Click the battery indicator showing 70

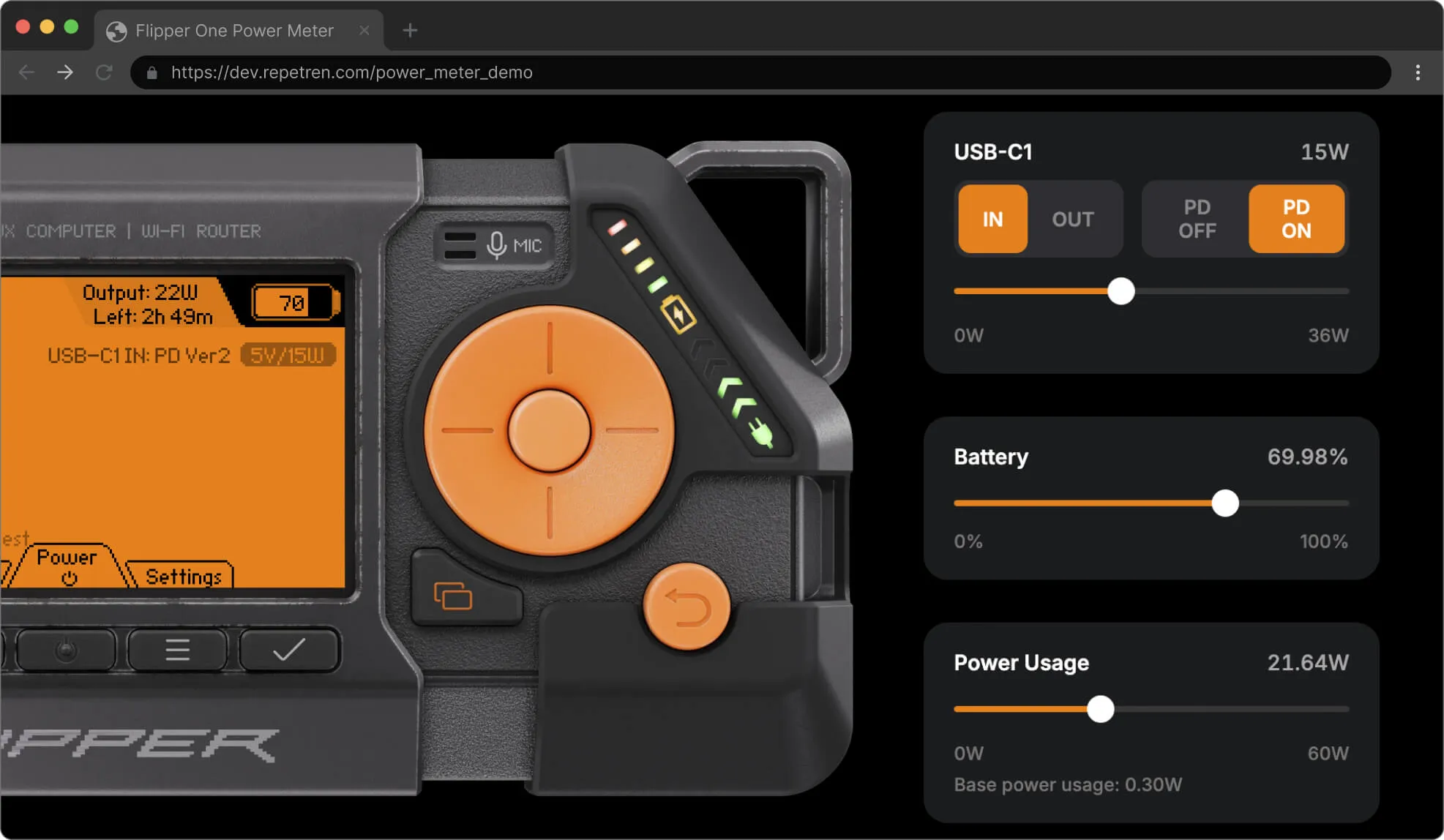pyautogui.click(x=296, y=302)
